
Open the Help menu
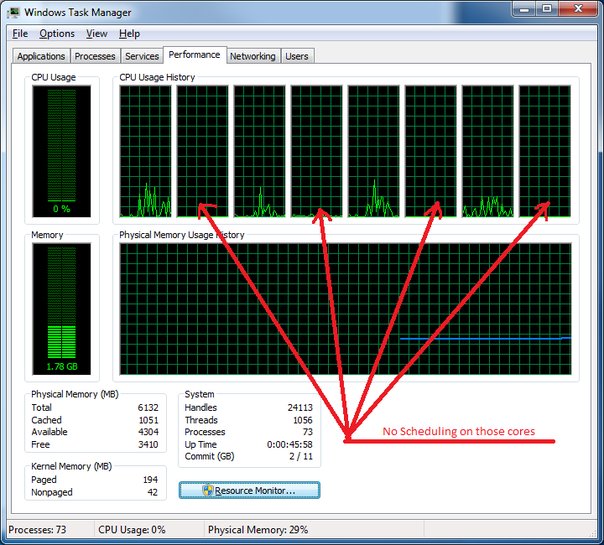point(129,34)
